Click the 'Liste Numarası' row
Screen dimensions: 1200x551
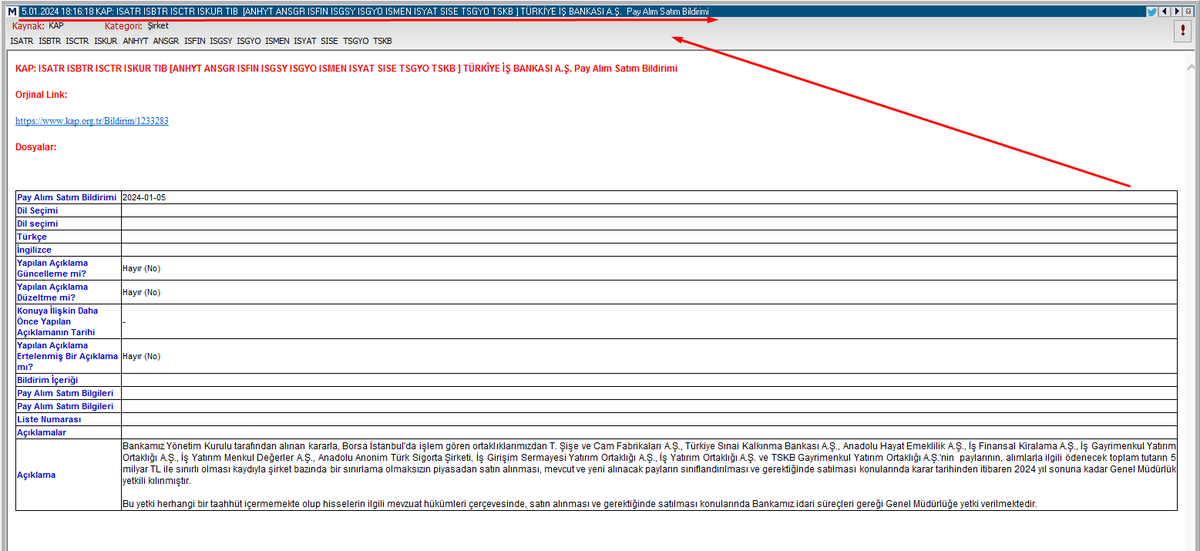pos(596,420)
